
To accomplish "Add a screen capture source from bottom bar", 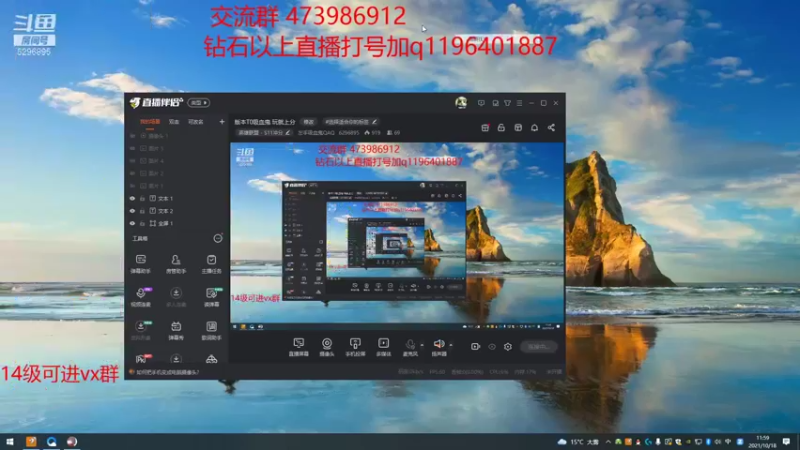I will pyautogui.click(x=298, y=347).
